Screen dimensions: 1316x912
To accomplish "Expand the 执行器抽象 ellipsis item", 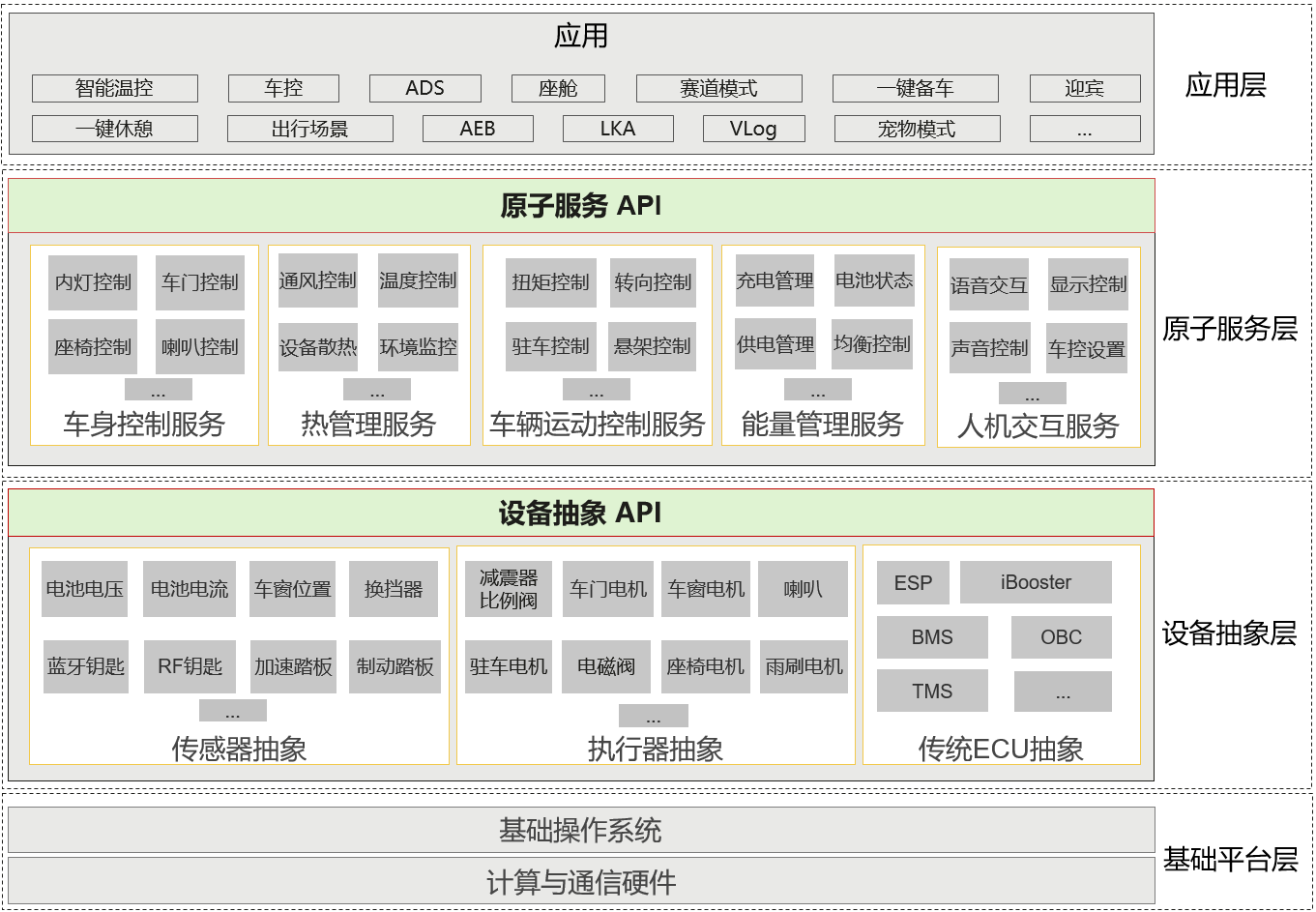I will point(656,716).
